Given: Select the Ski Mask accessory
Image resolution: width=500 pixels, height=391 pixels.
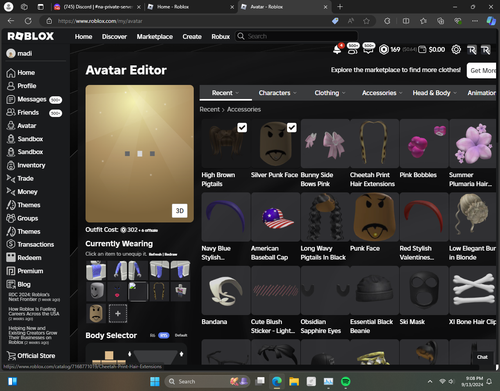Looking at the screenshot, I should (424, 290).
